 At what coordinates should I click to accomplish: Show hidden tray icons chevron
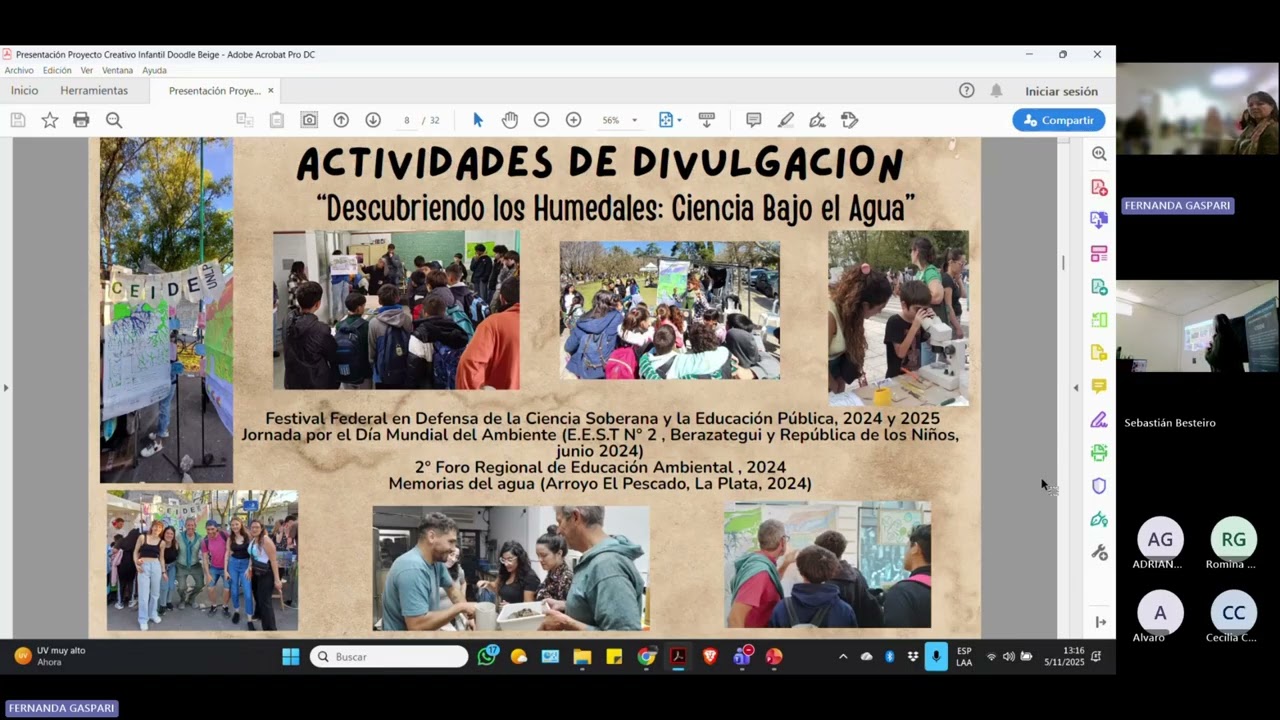[843, 657]
